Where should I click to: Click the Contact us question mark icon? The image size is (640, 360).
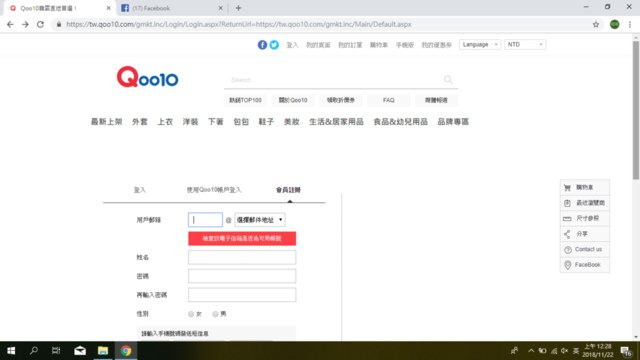point(567,249)
